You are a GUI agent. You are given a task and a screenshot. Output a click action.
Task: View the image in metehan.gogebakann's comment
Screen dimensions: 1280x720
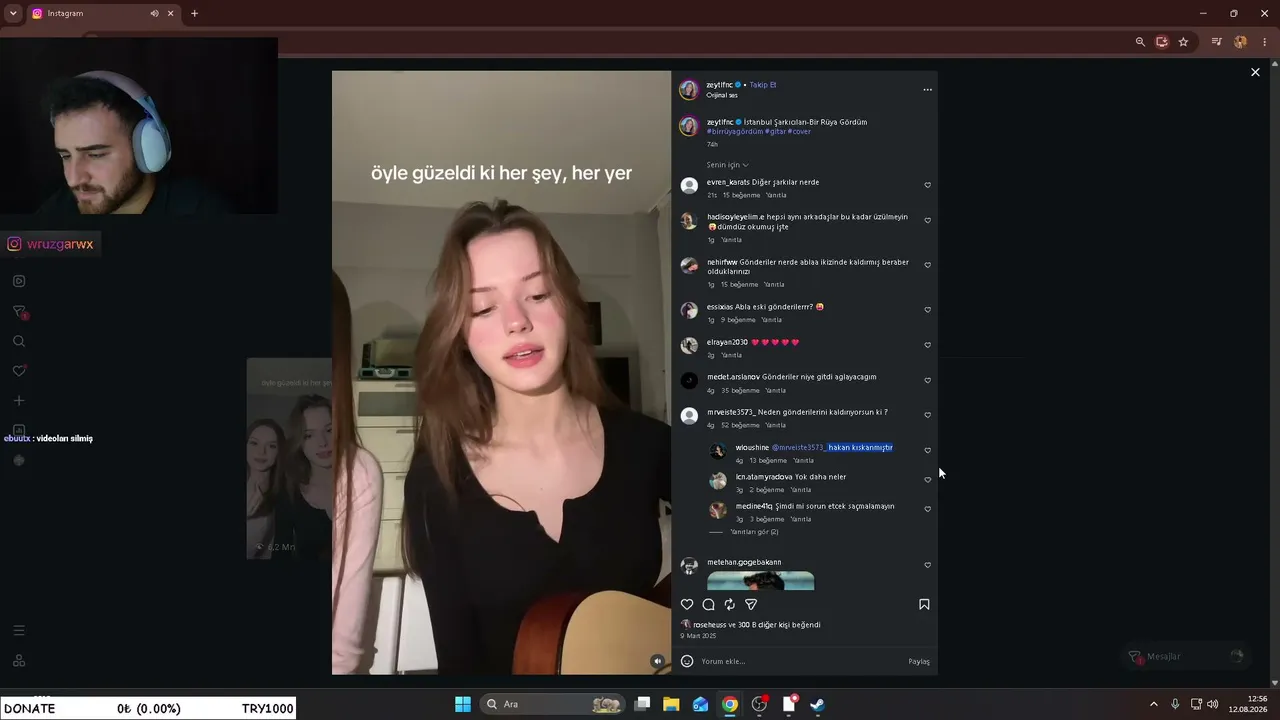(x=760, y=580)
